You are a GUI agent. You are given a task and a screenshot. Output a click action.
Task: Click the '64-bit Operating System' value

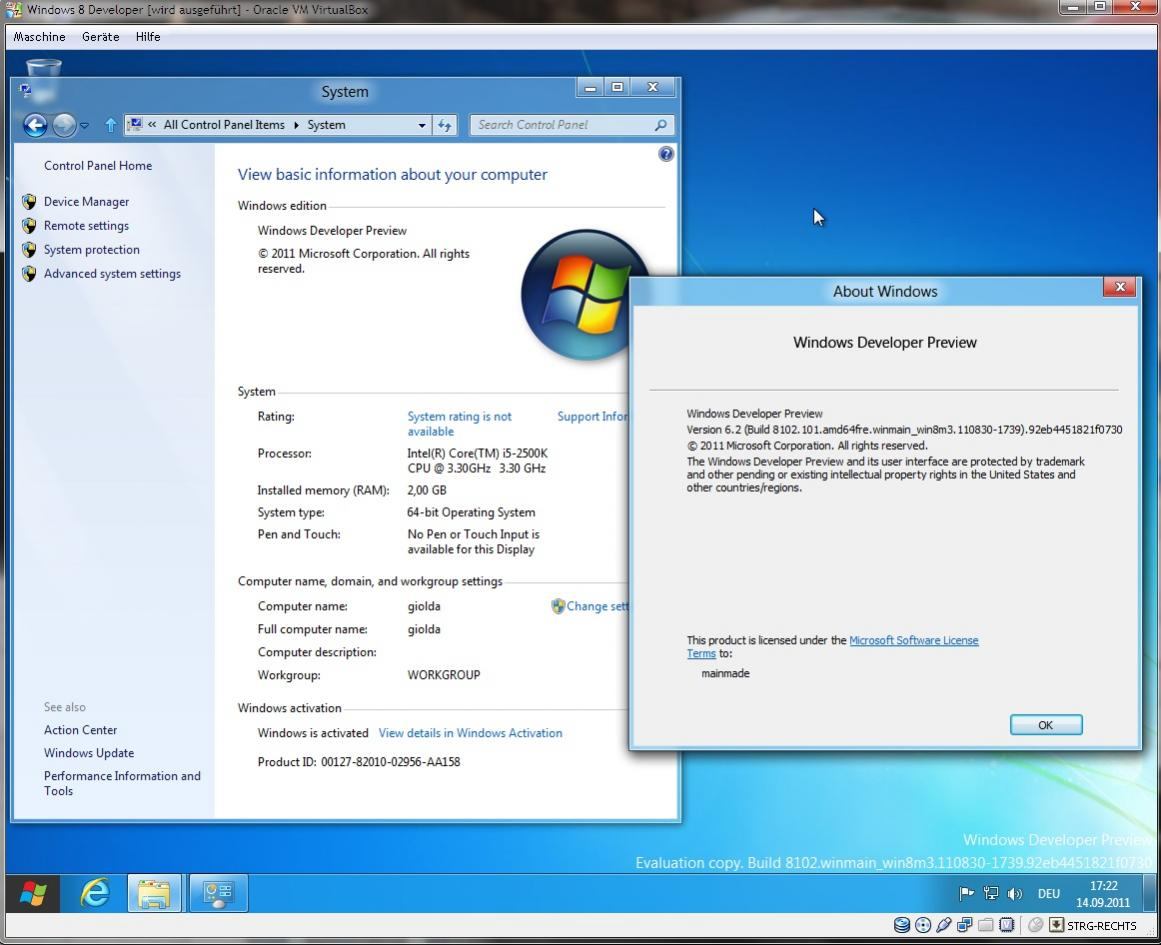[471, 512]
